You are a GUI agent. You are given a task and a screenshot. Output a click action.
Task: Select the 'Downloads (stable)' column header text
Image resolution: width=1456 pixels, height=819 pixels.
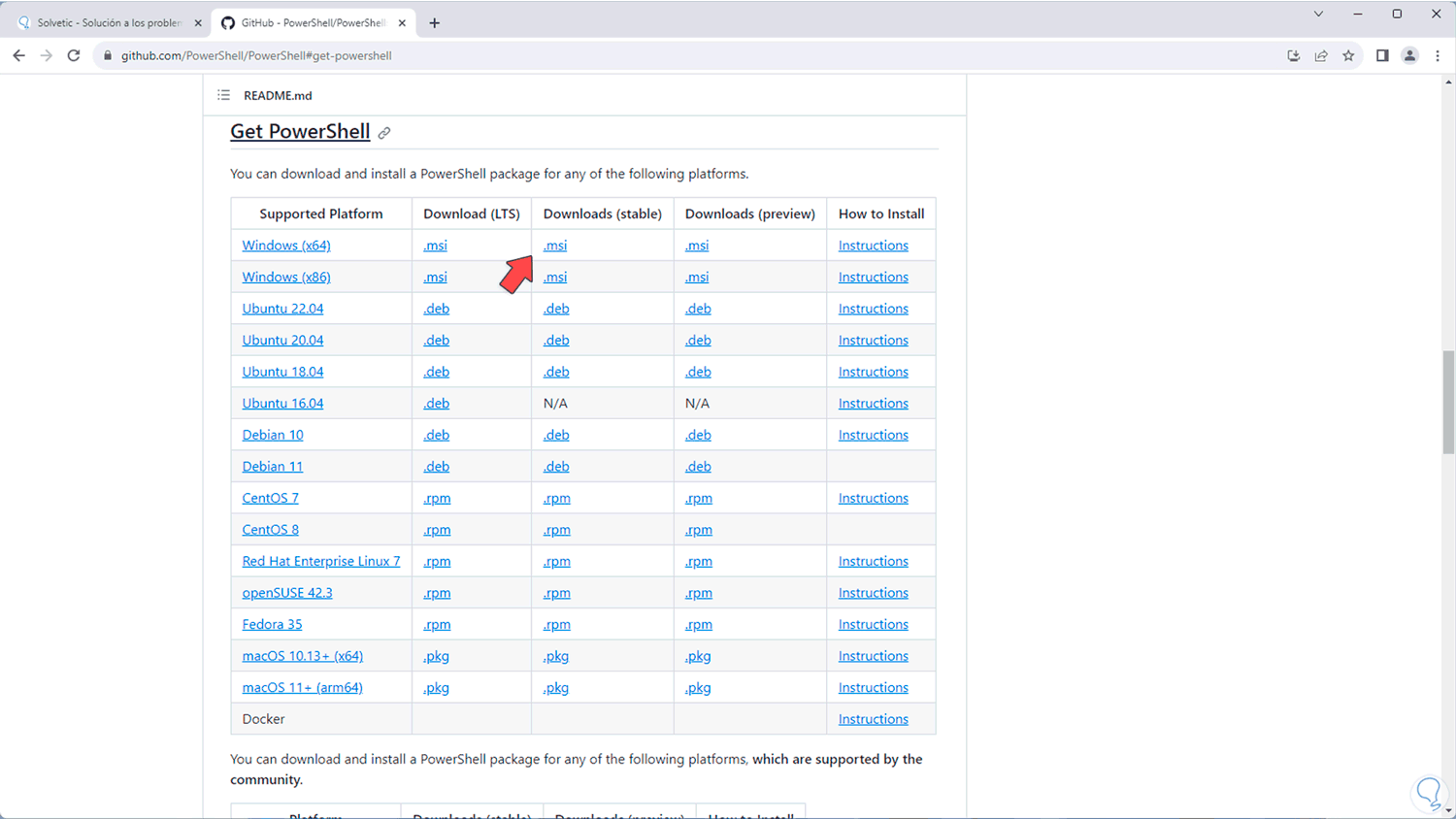click(x=603, y=213)
